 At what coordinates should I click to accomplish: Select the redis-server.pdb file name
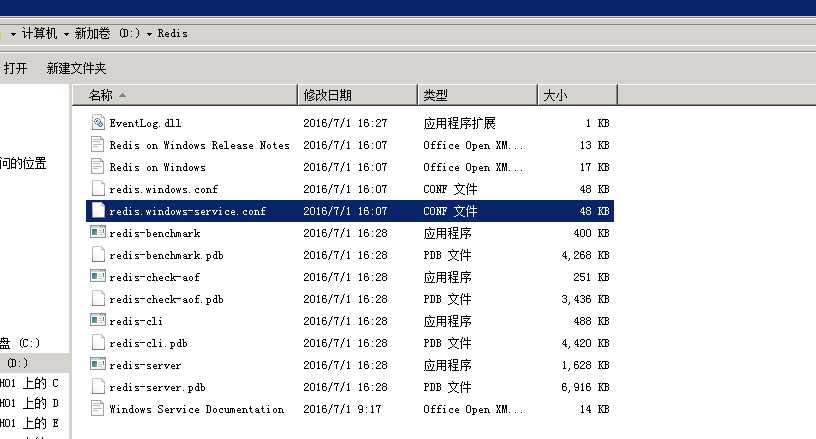pos(157,388)
